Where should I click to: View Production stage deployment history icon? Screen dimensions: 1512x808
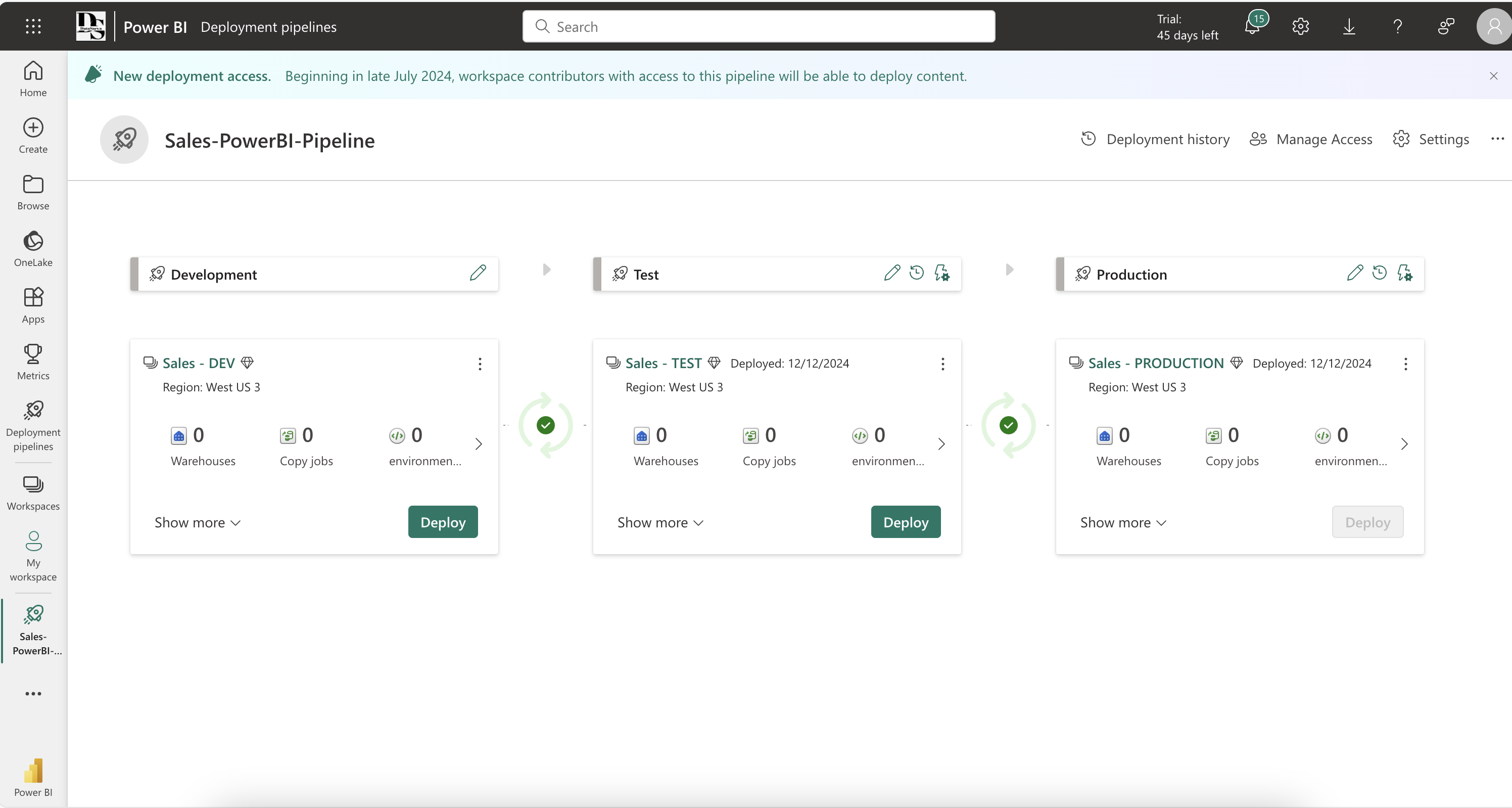(x=1380, y=273)
